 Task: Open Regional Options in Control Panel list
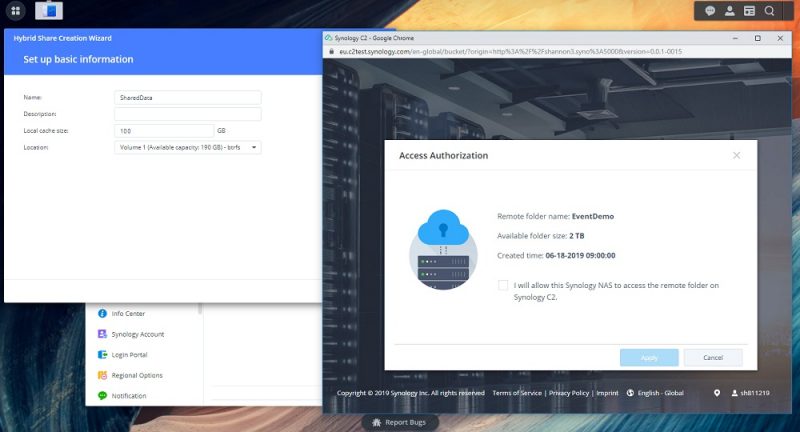(x=130, y=375)
